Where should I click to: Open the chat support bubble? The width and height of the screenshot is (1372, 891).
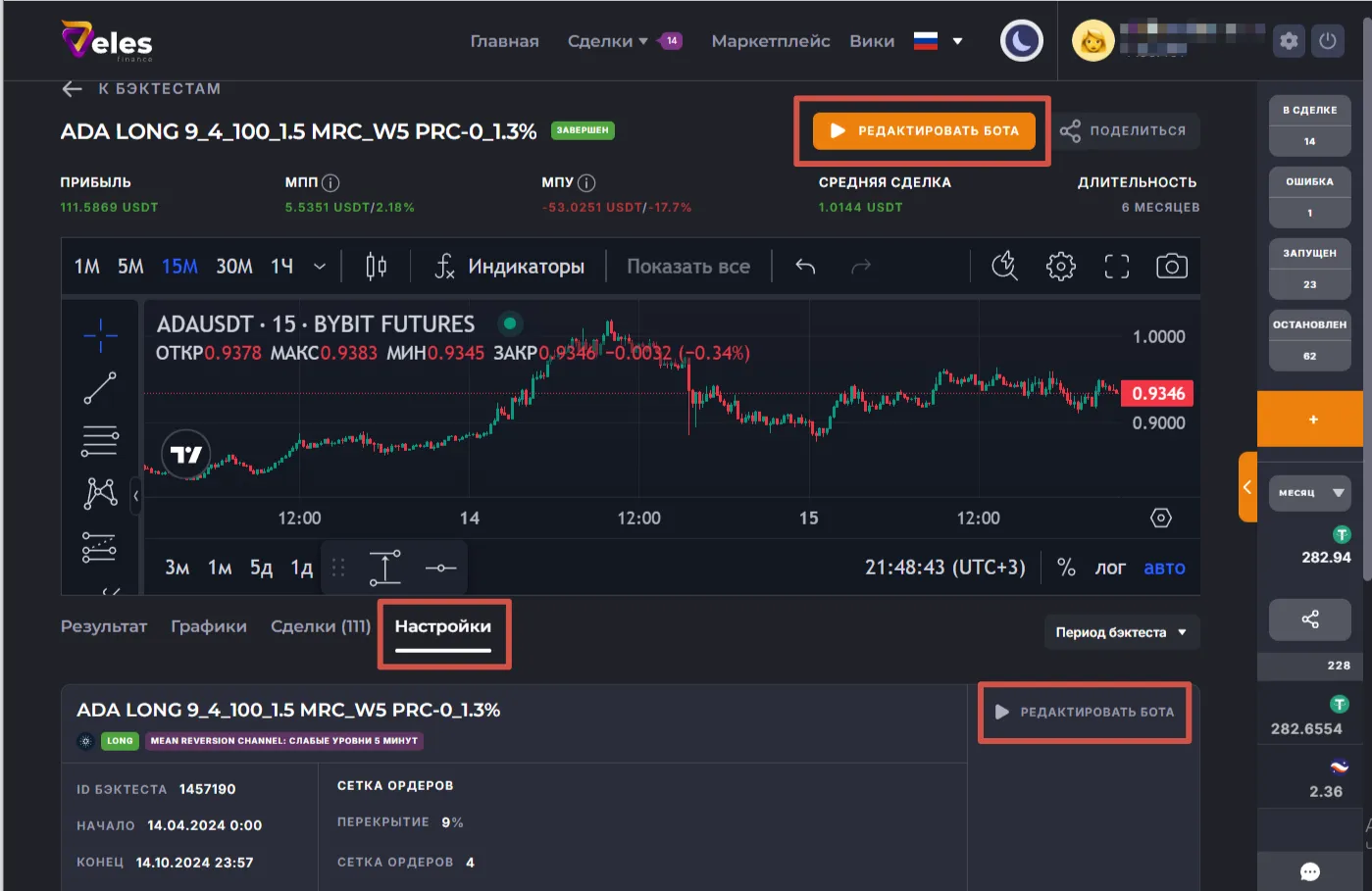[1309, 871]
